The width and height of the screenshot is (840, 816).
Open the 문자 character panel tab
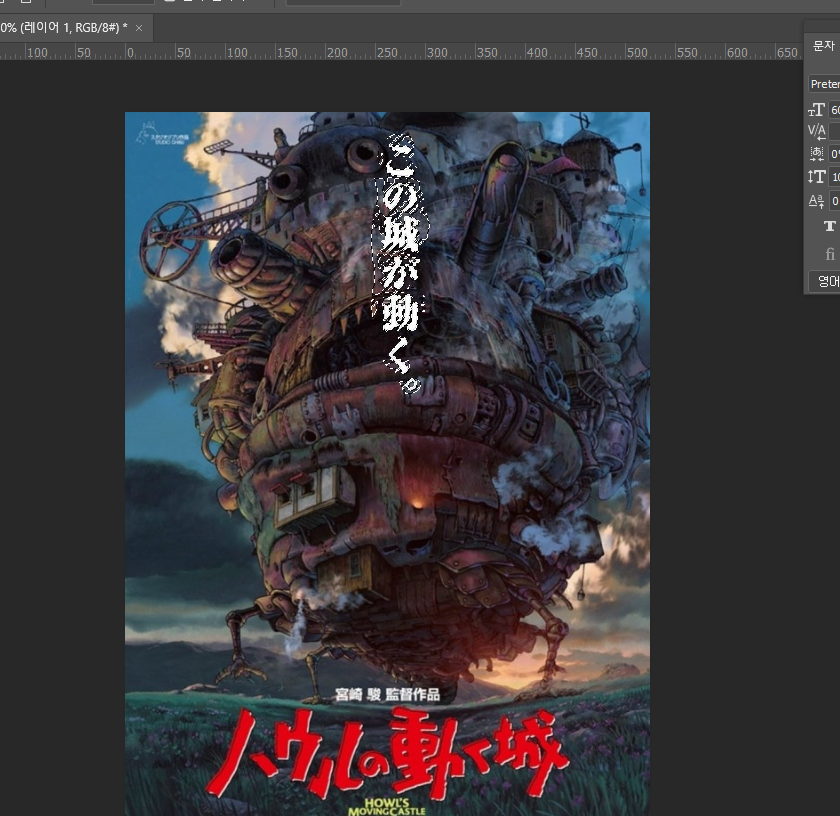point(823,46)
